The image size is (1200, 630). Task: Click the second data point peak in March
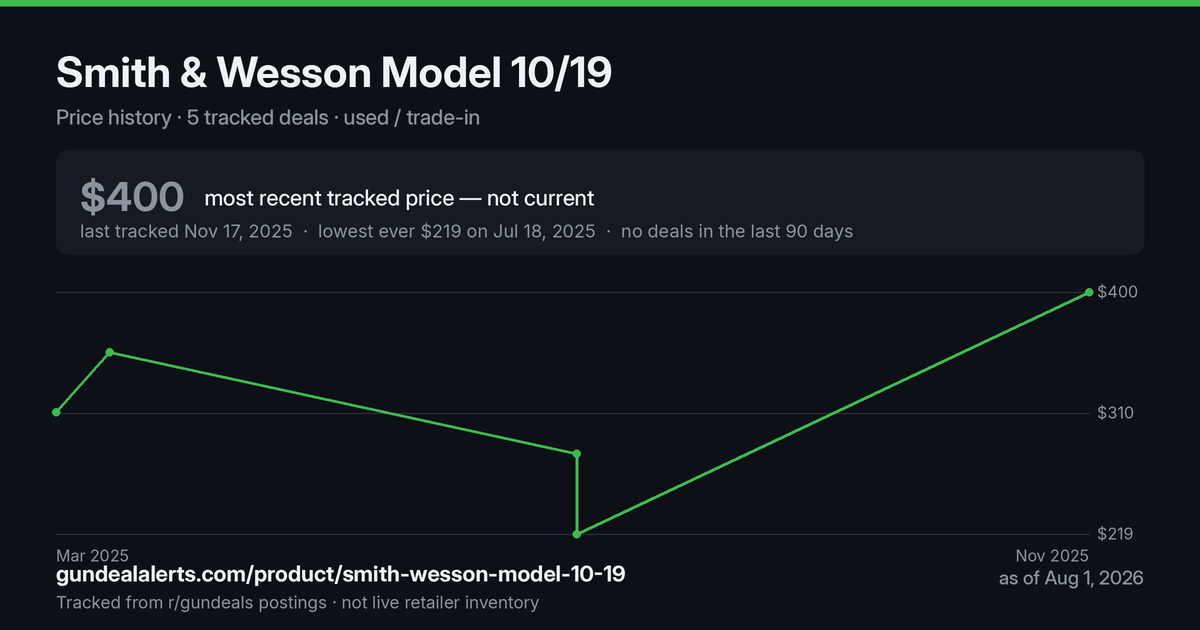[x=110, y=352]
